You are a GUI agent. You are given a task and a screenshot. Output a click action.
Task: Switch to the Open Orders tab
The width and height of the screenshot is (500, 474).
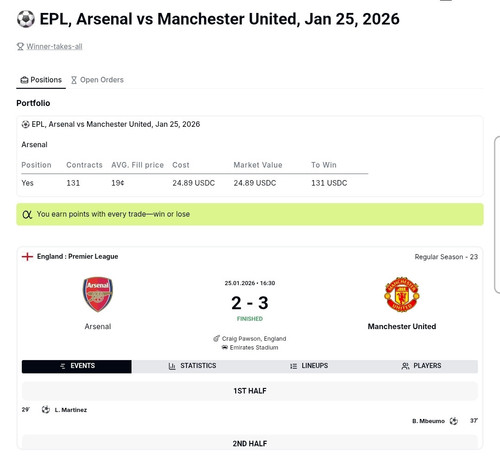pos(97,80)
